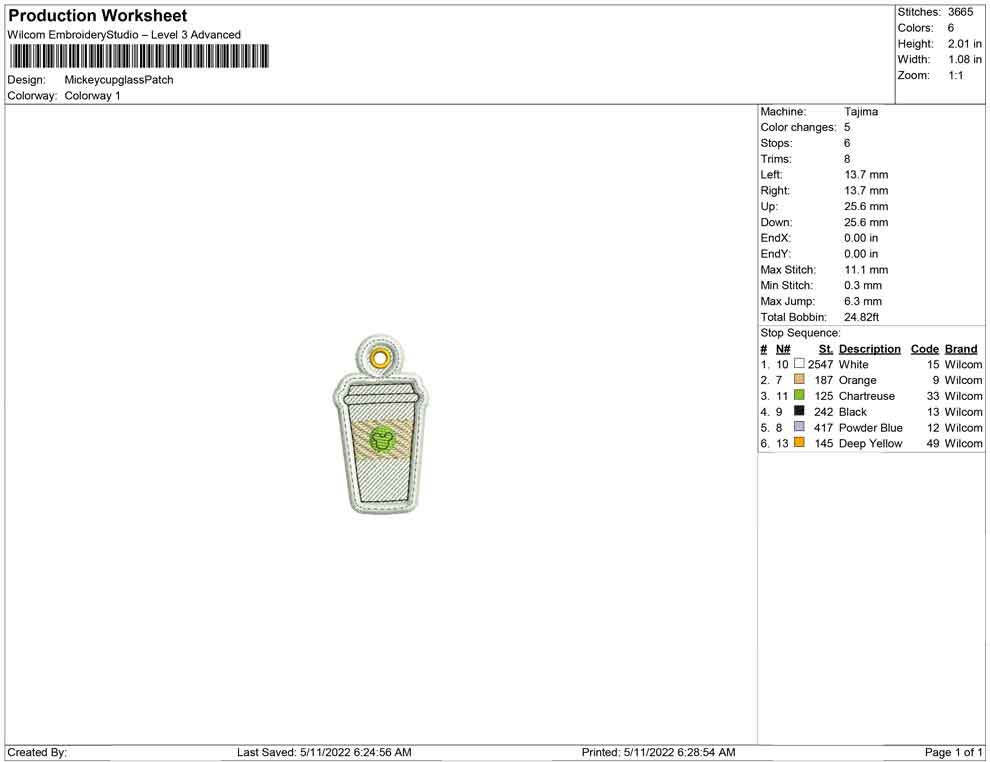990x762 pixels.
Task: Click the Total Bobbin value '24.82ft'
Action: tap(861, 317)
